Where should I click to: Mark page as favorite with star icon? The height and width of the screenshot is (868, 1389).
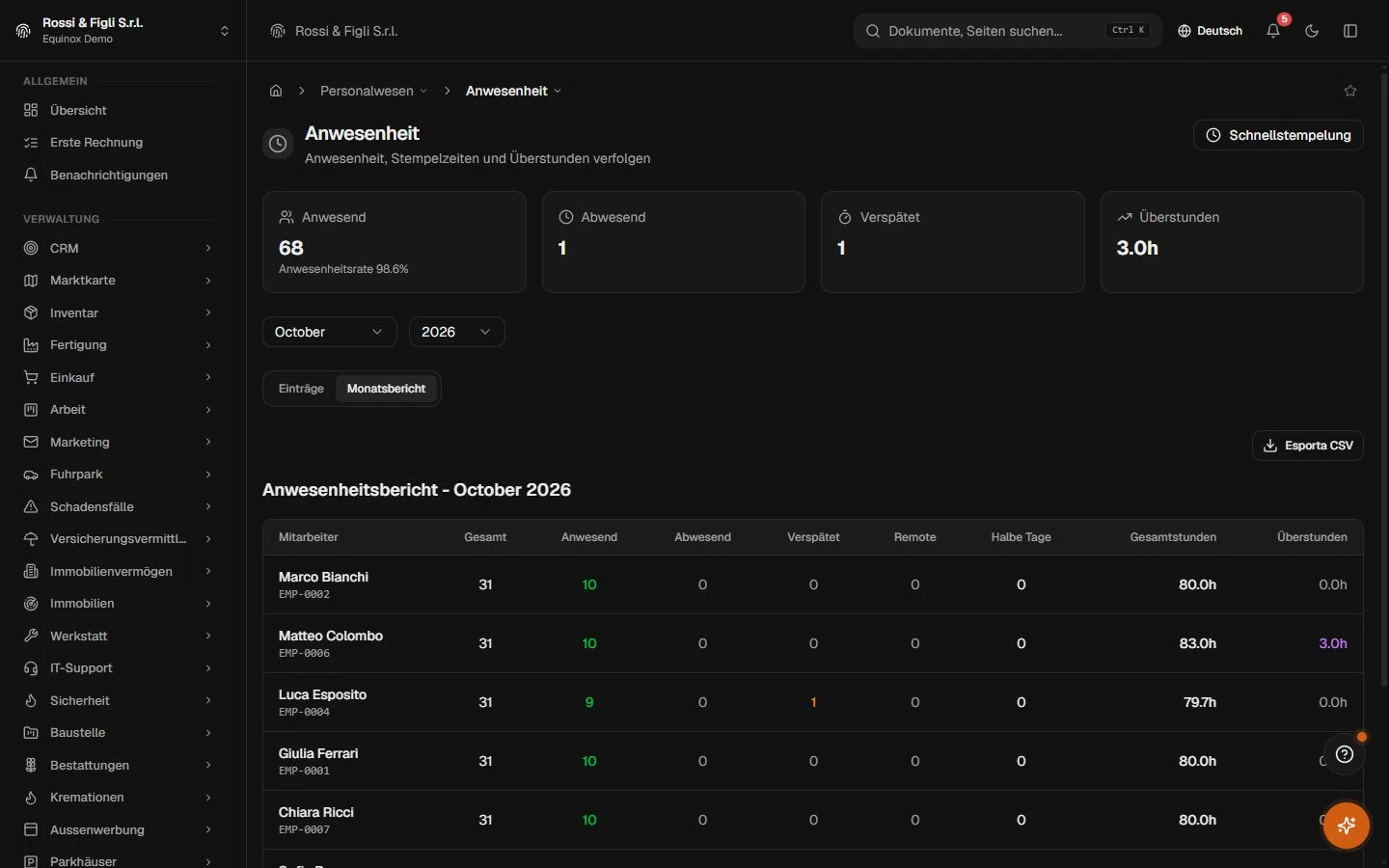(1350, 91)
